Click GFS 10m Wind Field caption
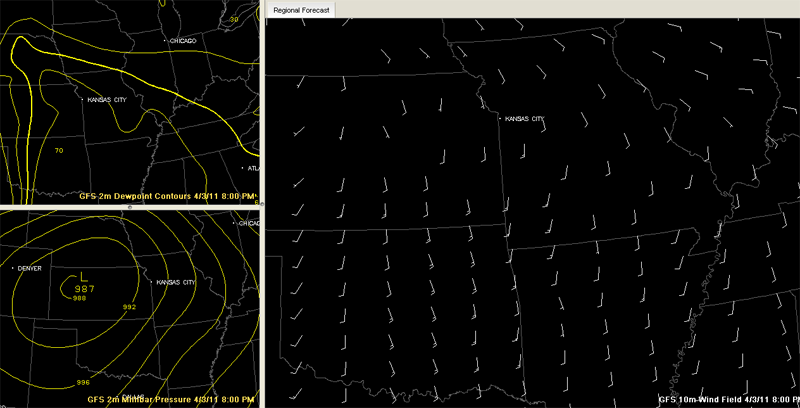Viewport: 800px width, 408px height. (729, 400)
